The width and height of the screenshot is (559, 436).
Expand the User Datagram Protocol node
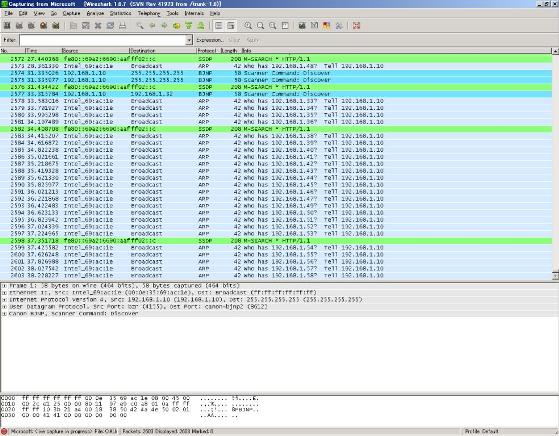click(4, 307)
